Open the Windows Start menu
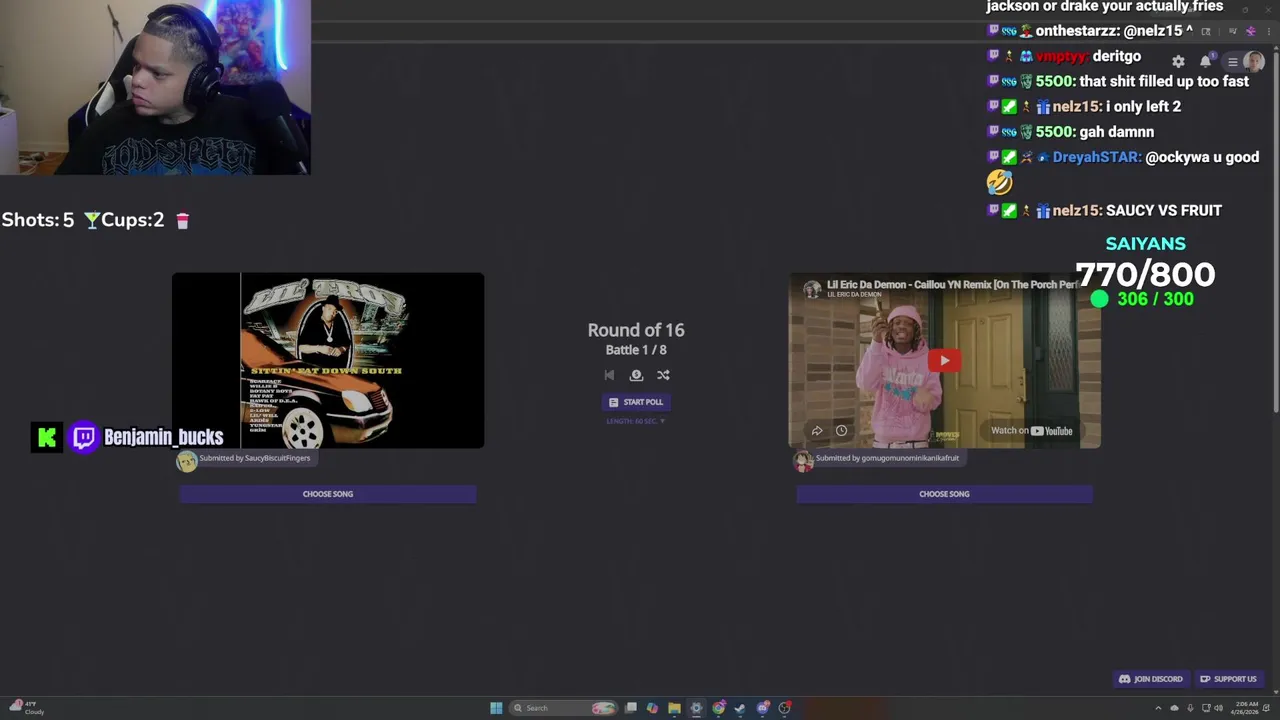The image size is (1280, 720). (x=496, y=708)
